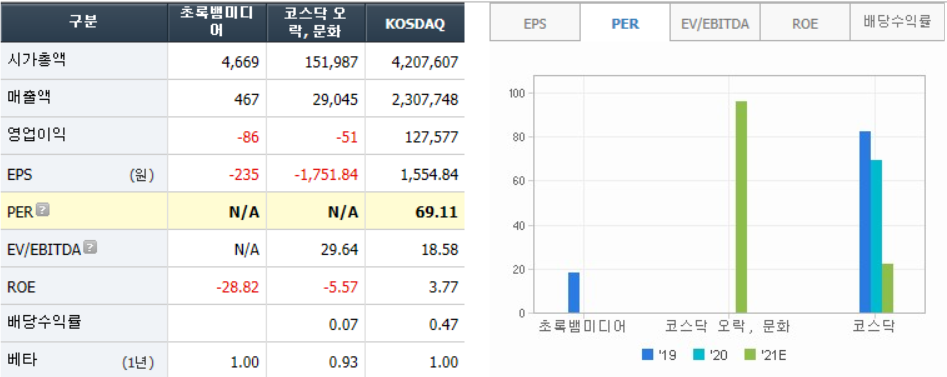Switch to the EV/EBITDA chart tab

point(715,24)
